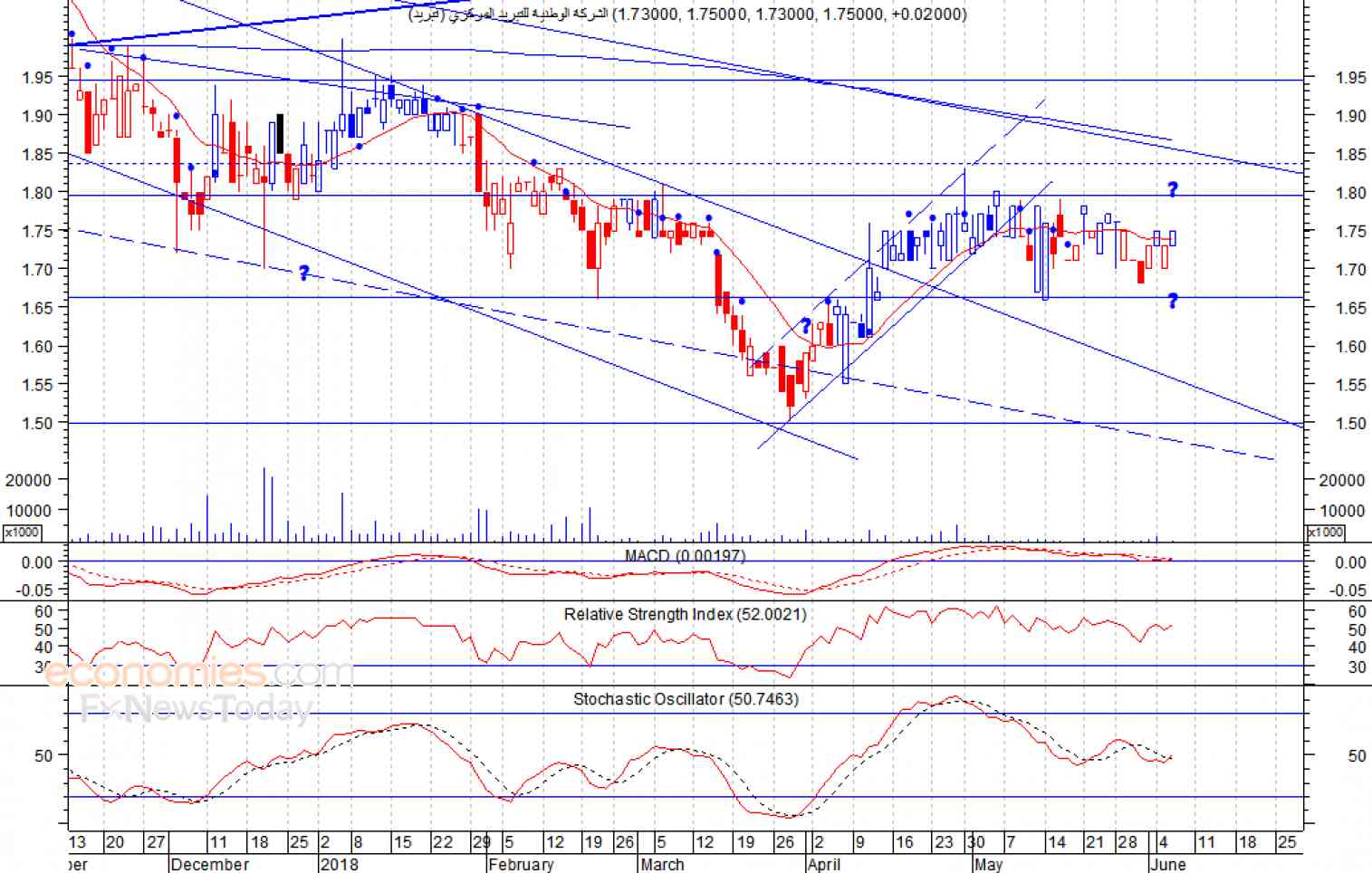Select the "February" month label
1372x873 pixels.
[521, 864]
